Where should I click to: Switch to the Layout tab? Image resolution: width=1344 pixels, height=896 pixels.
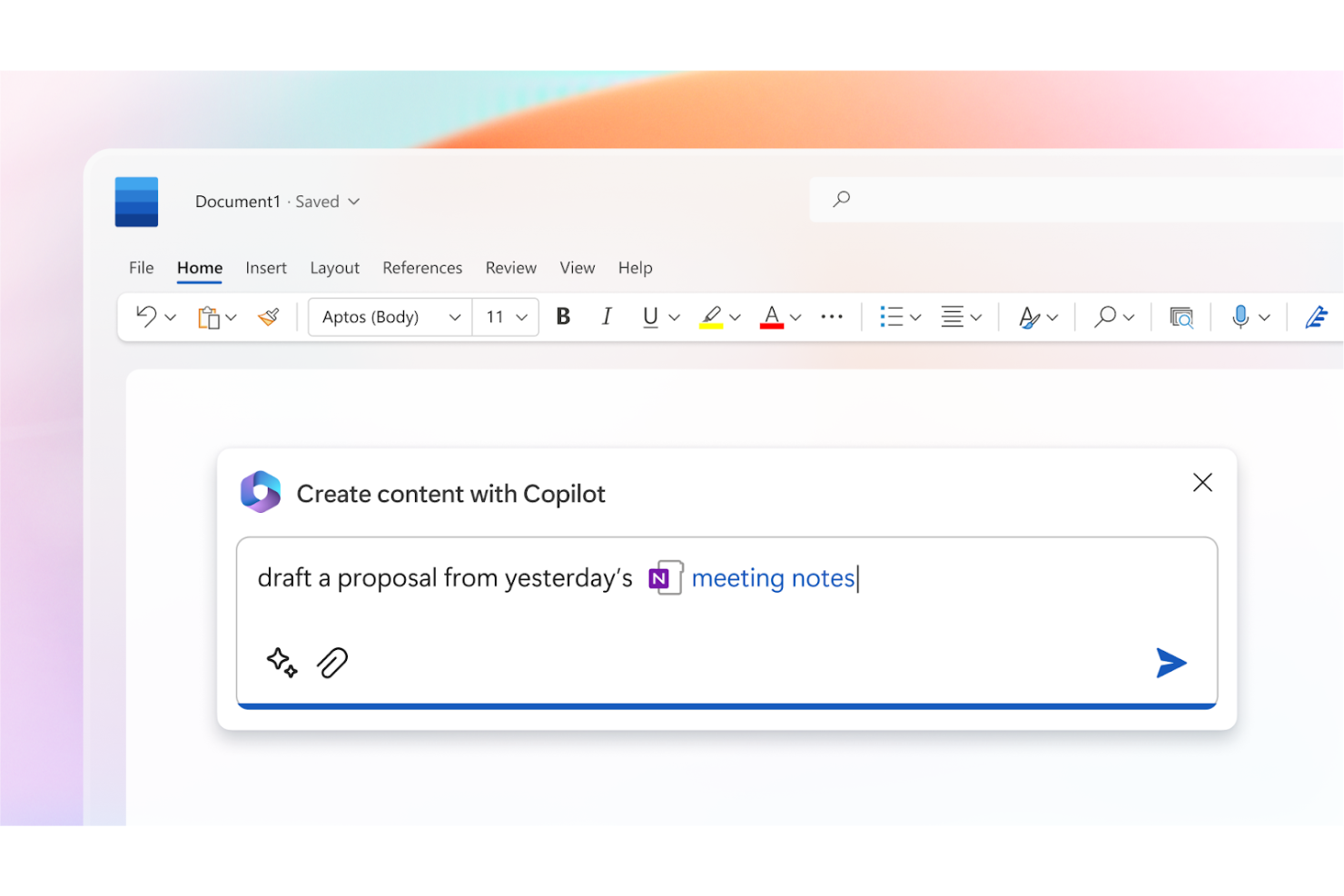point(335,269)
